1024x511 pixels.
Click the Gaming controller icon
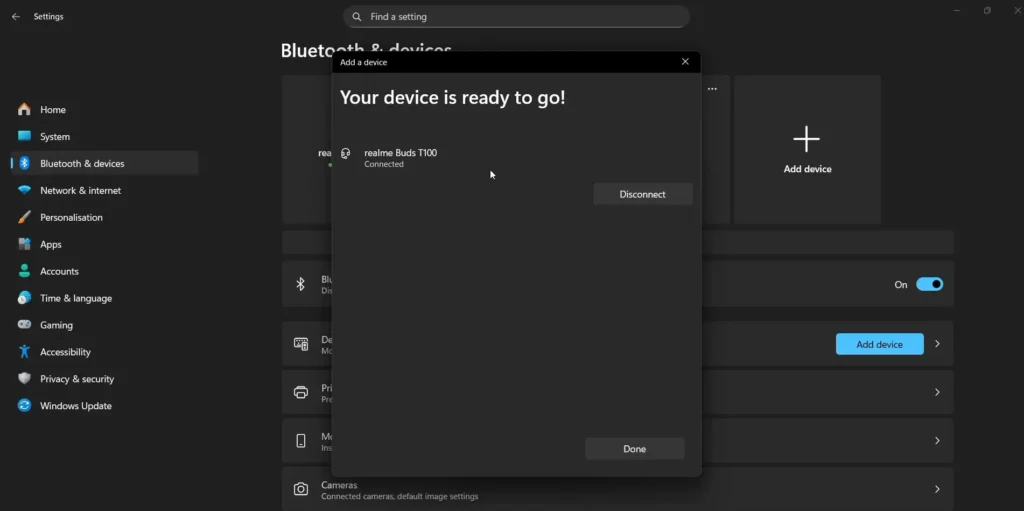pos(24,325)
